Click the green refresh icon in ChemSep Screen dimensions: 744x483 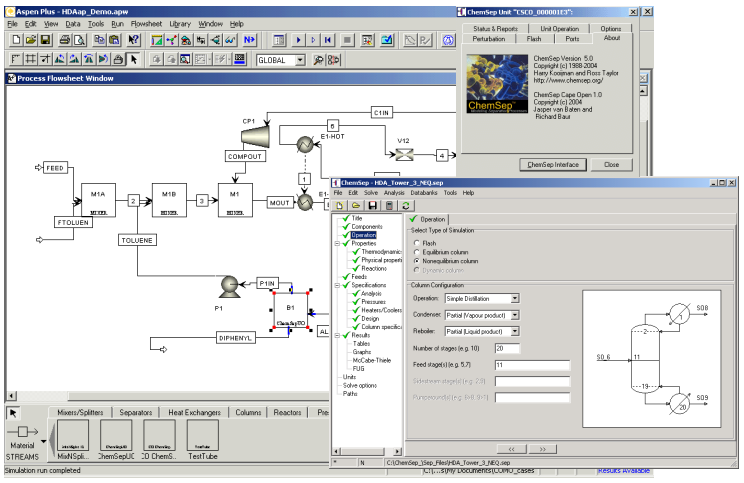pyautogui.click(x=406, y=205)
